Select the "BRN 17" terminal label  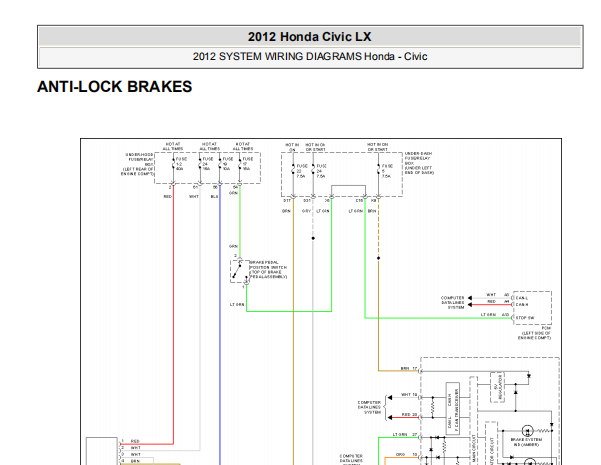pyautogui.click(x=409, y=368)
